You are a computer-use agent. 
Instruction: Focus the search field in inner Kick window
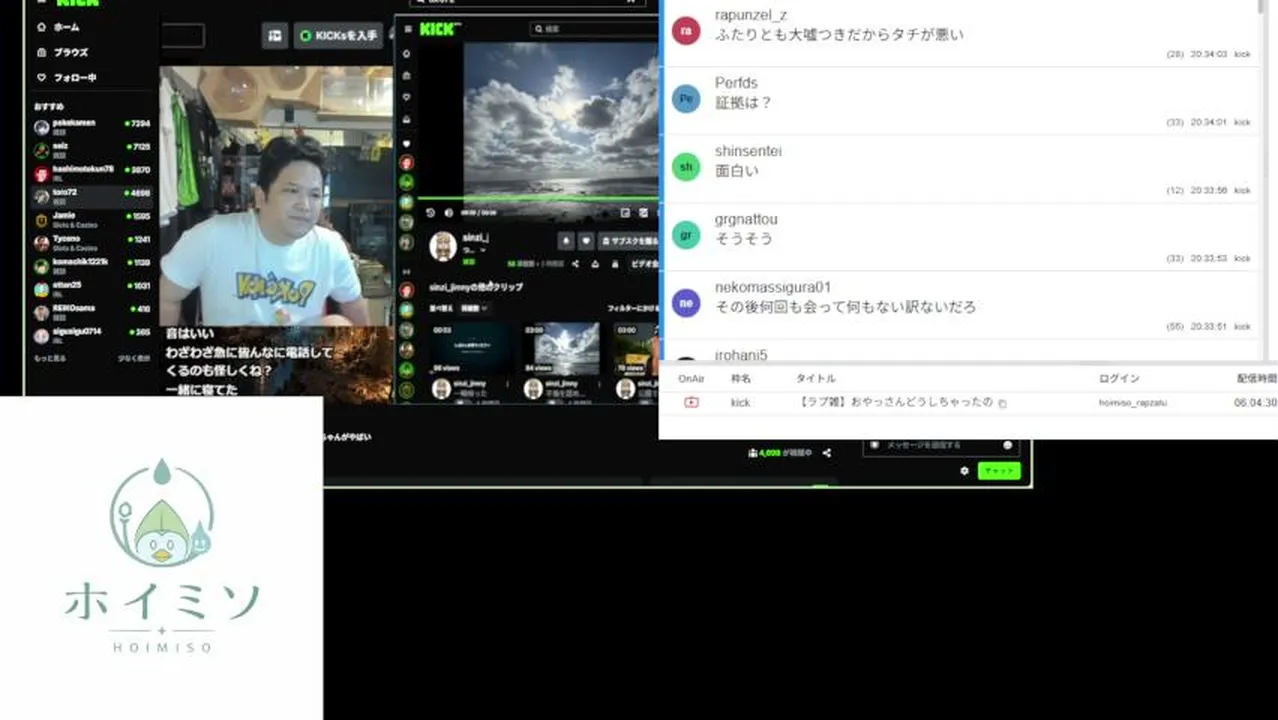pyautogui.click(x=592, y=29)
